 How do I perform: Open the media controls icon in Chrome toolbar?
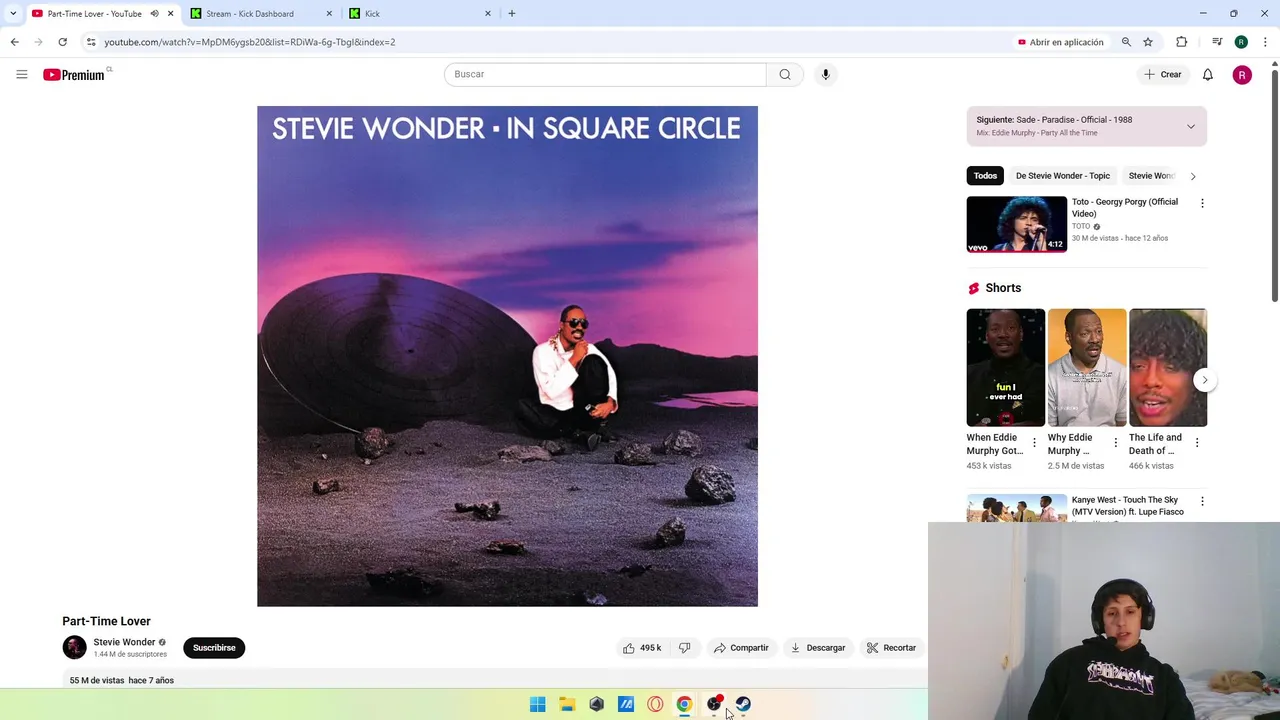[1217, 42]
